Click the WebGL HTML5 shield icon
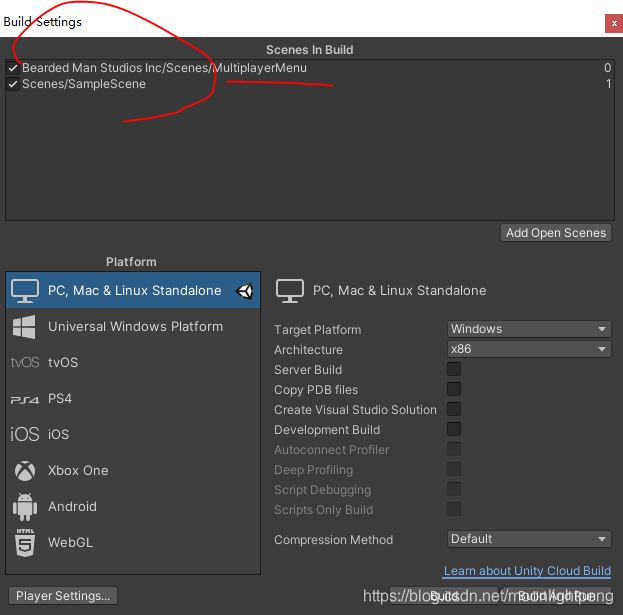This screenshot has width=623, height=615. click(x=25, y=542)
